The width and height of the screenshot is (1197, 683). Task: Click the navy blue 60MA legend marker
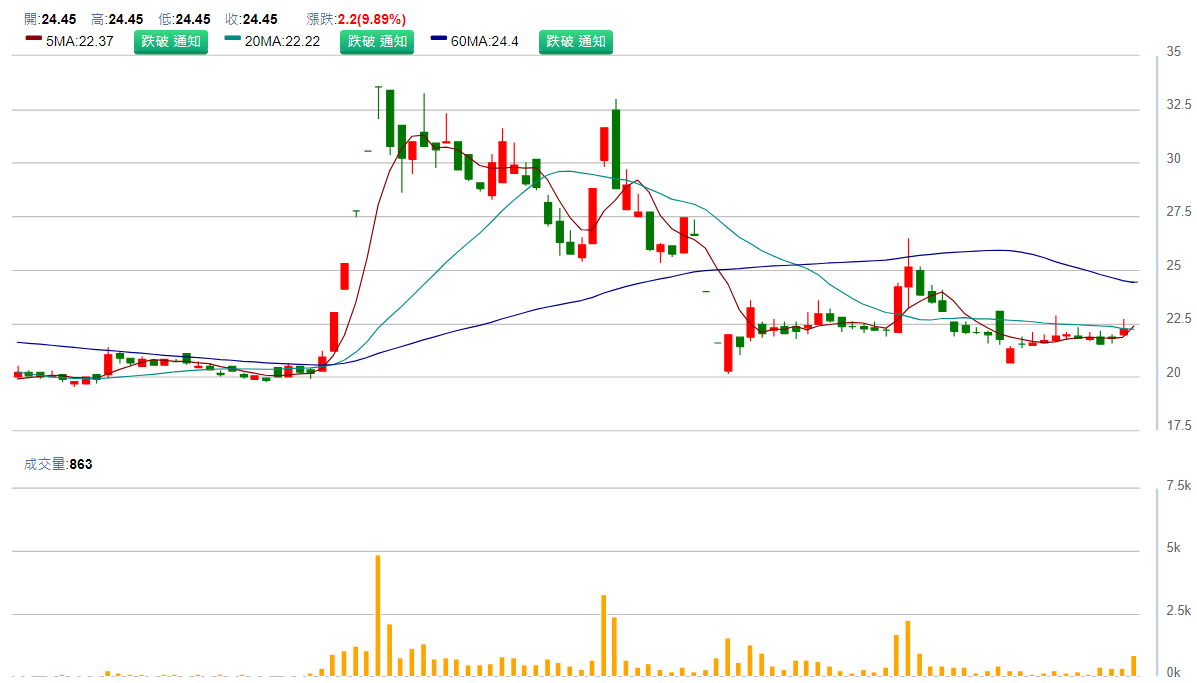pos(439,39)
